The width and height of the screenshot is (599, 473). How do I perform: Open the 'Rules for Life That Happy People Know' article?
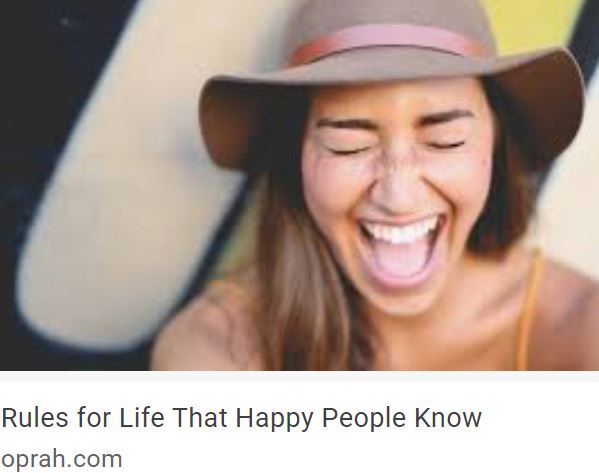[241, 417]
